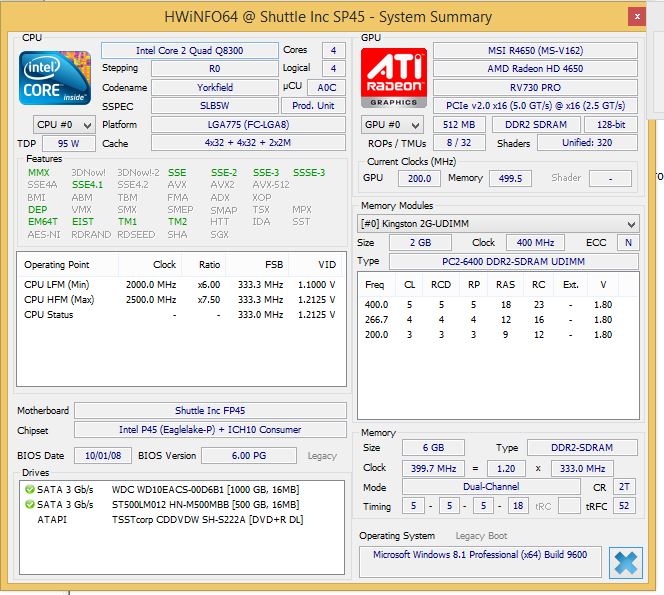Click the LGA775 (FC-LGA8) platform field

pyautogui.click(x=248, y=125)
